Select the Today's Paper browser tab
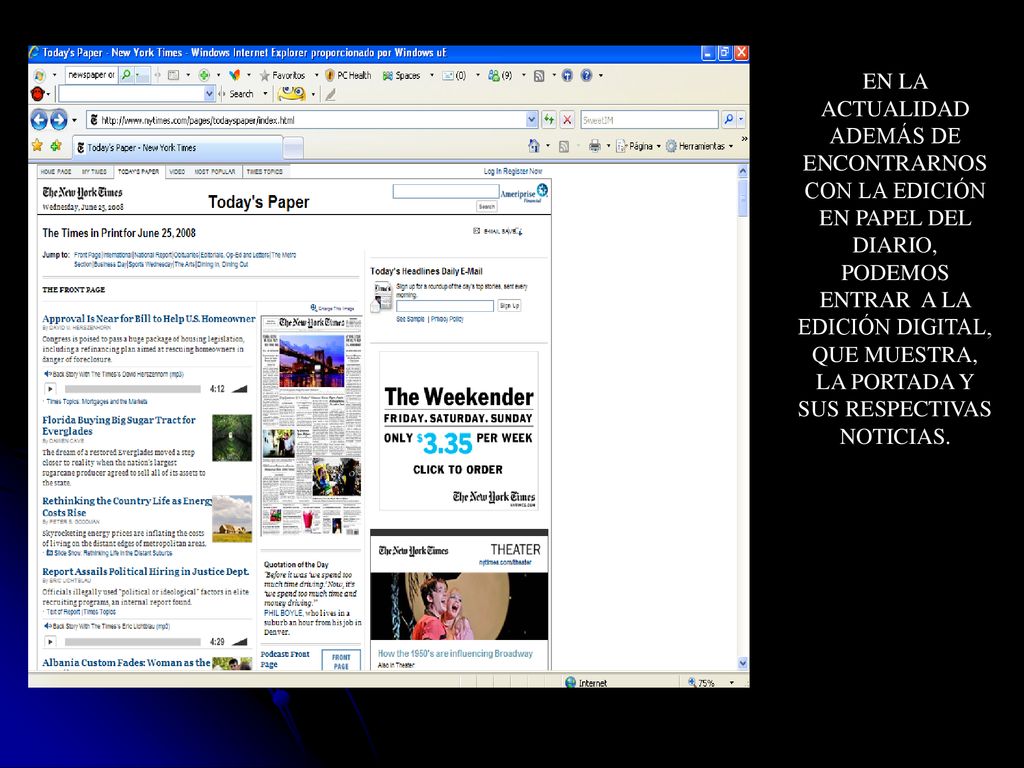 point(176,148)
